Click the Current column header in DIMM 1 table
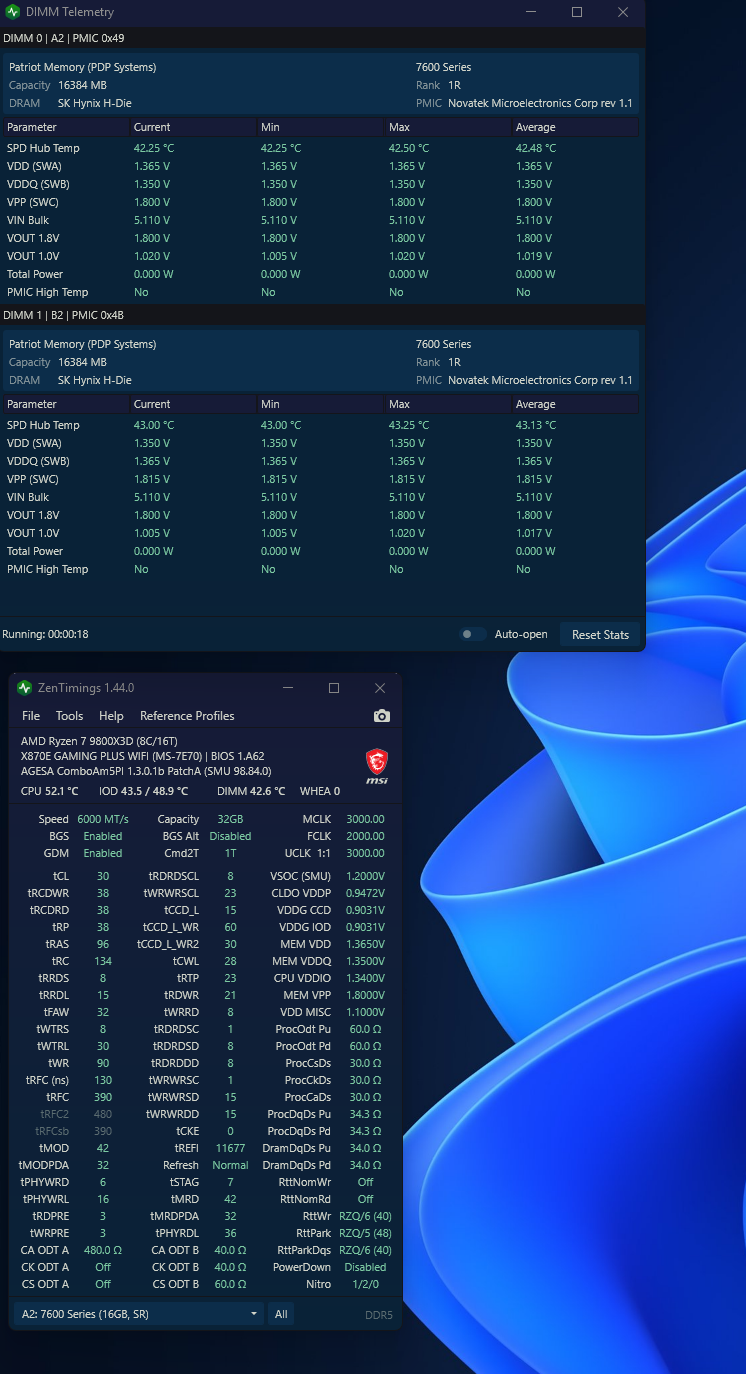 (193, 404)
